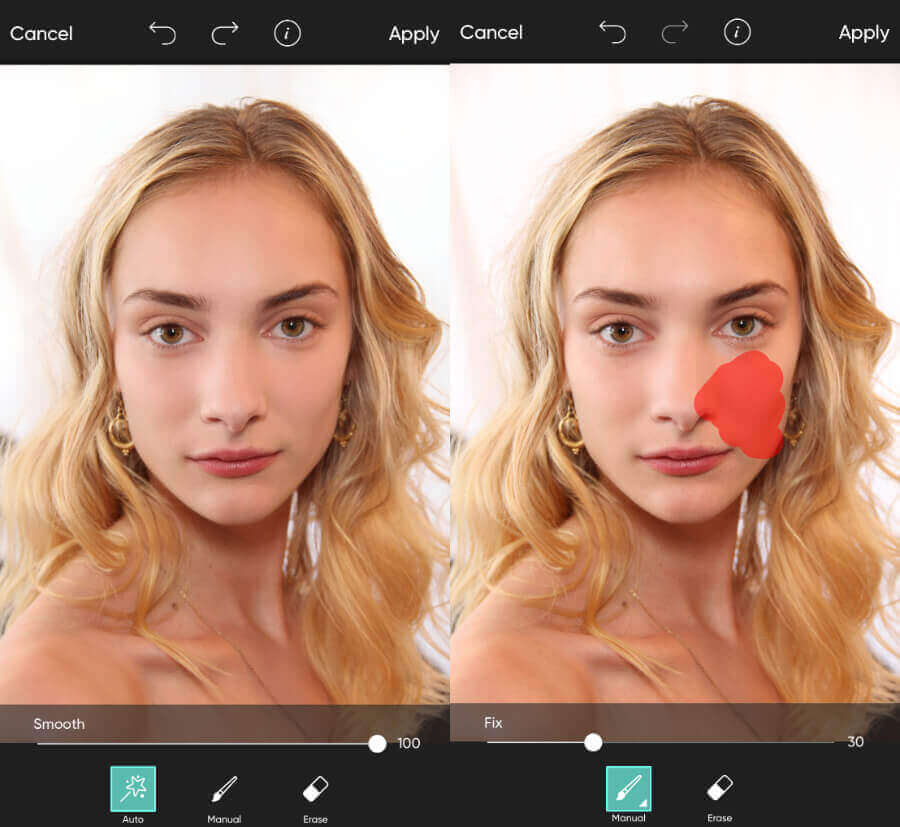Click the Undo arrow in the Smooth panel
Screen dimensions: 900x827
pos(163,32)
